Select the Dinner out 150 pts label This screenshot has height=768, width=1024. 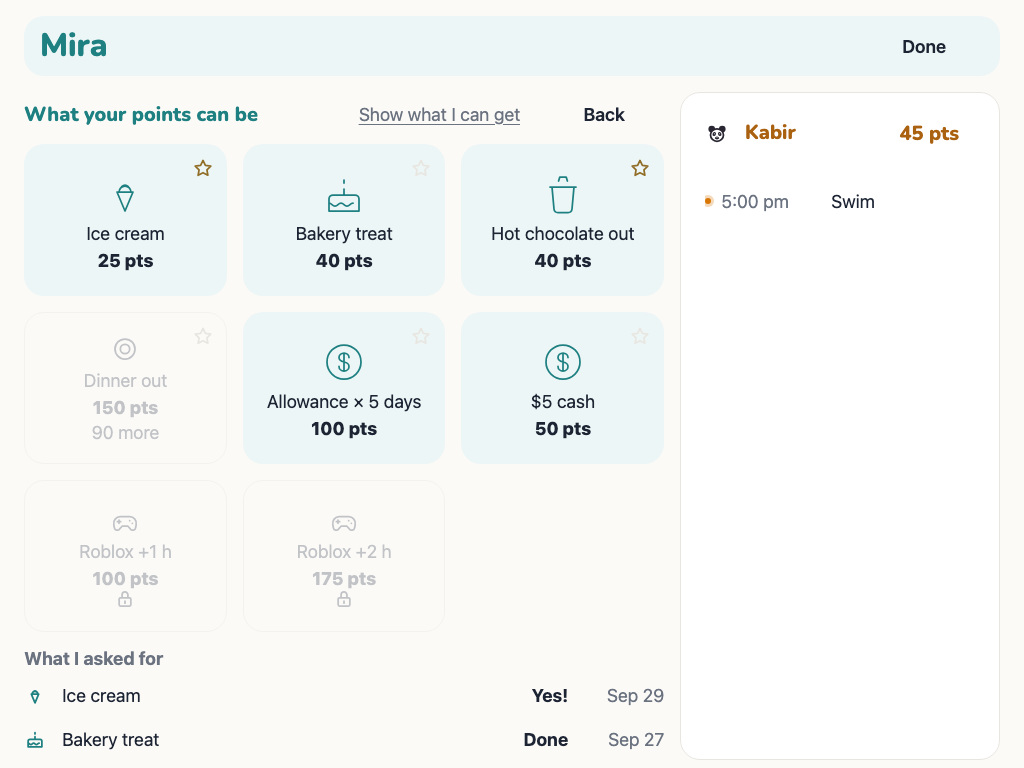[x=125, y=408]
